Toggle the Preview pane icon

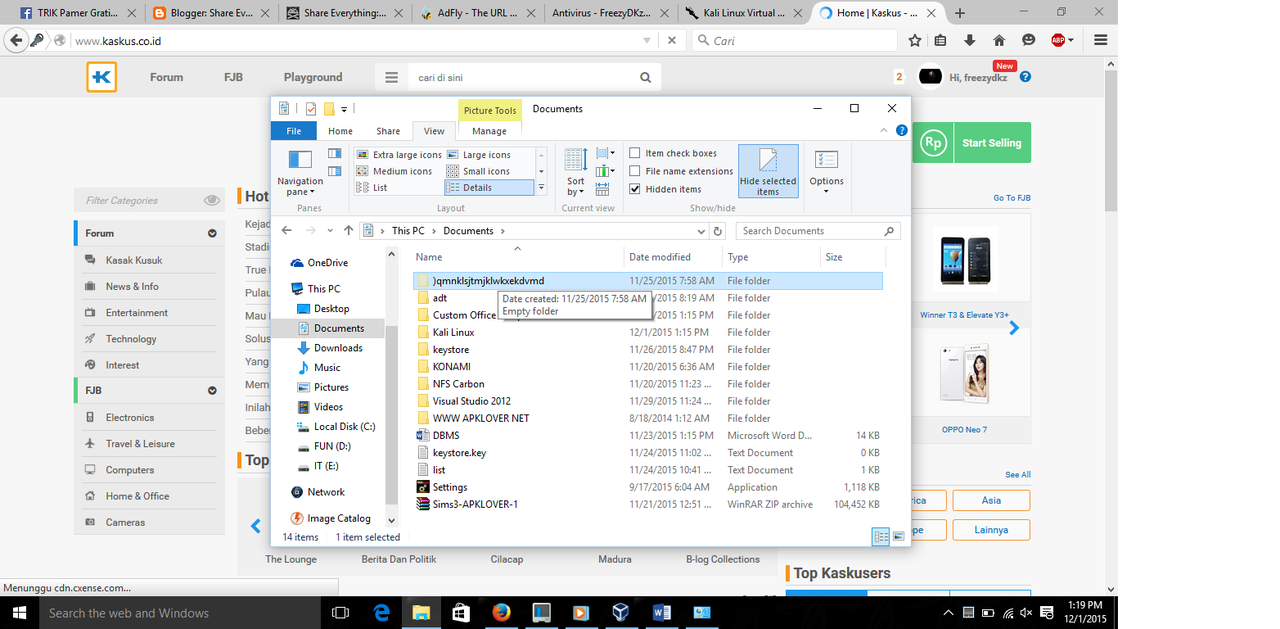[334, 154]
